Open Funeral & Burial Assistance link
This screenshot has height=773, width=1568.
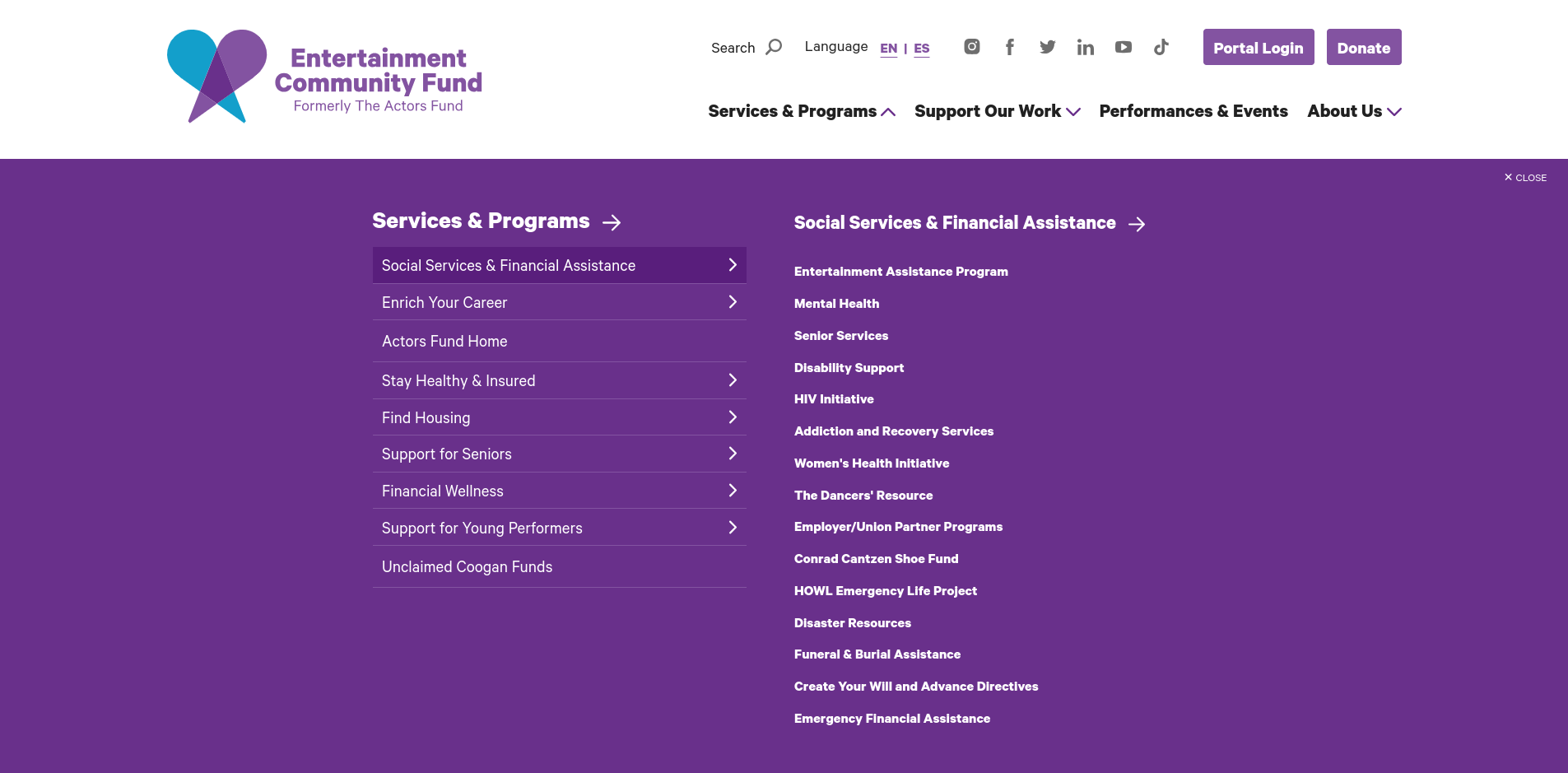tap(877, 654)
